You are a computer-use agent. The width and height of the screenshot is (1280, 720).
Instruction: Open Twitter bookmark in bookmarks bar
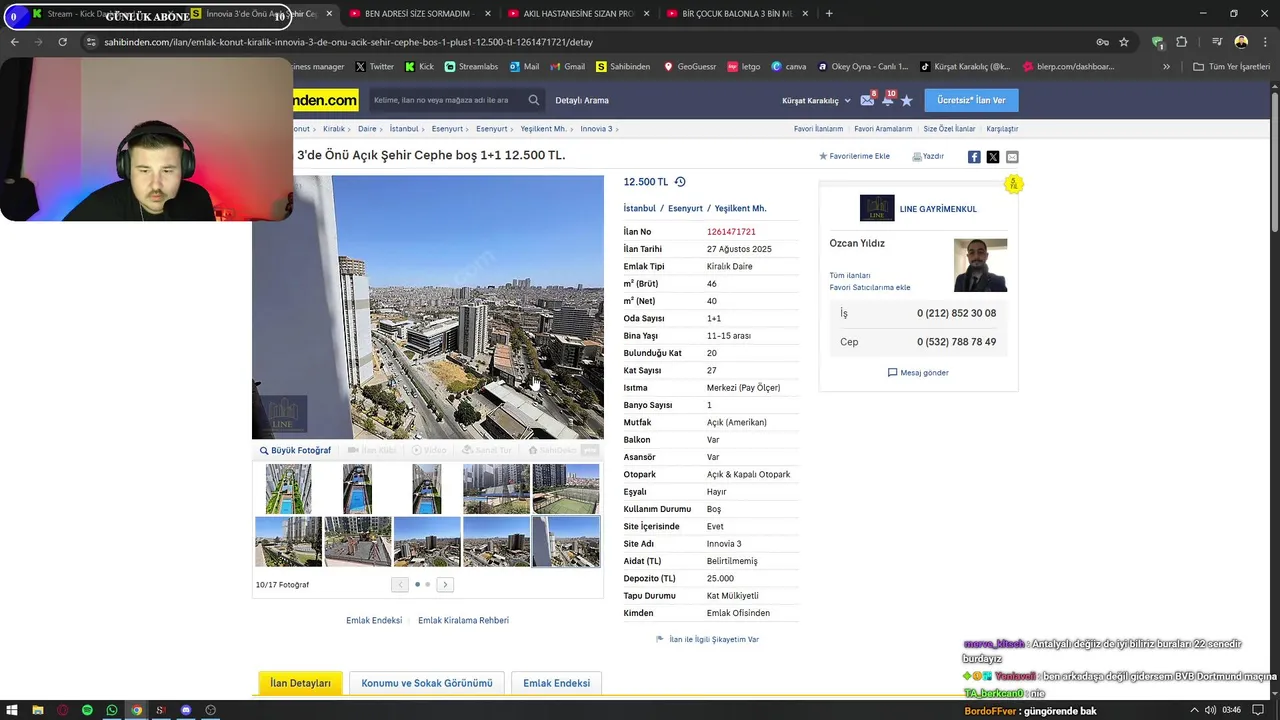point(375,67)
